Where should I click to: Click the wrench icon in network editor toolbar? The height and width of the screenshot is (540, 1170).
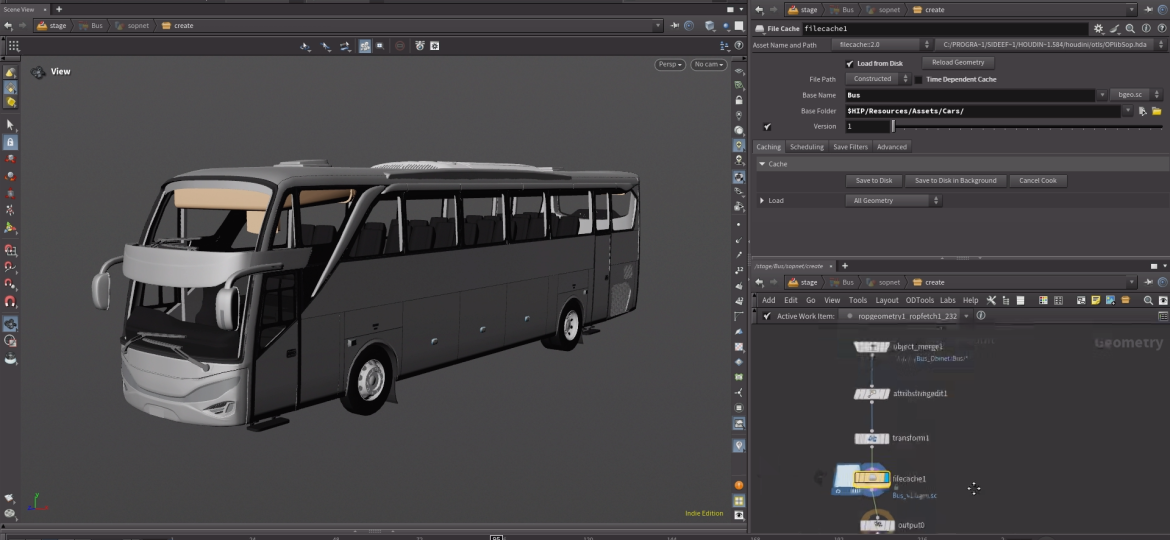991,300
